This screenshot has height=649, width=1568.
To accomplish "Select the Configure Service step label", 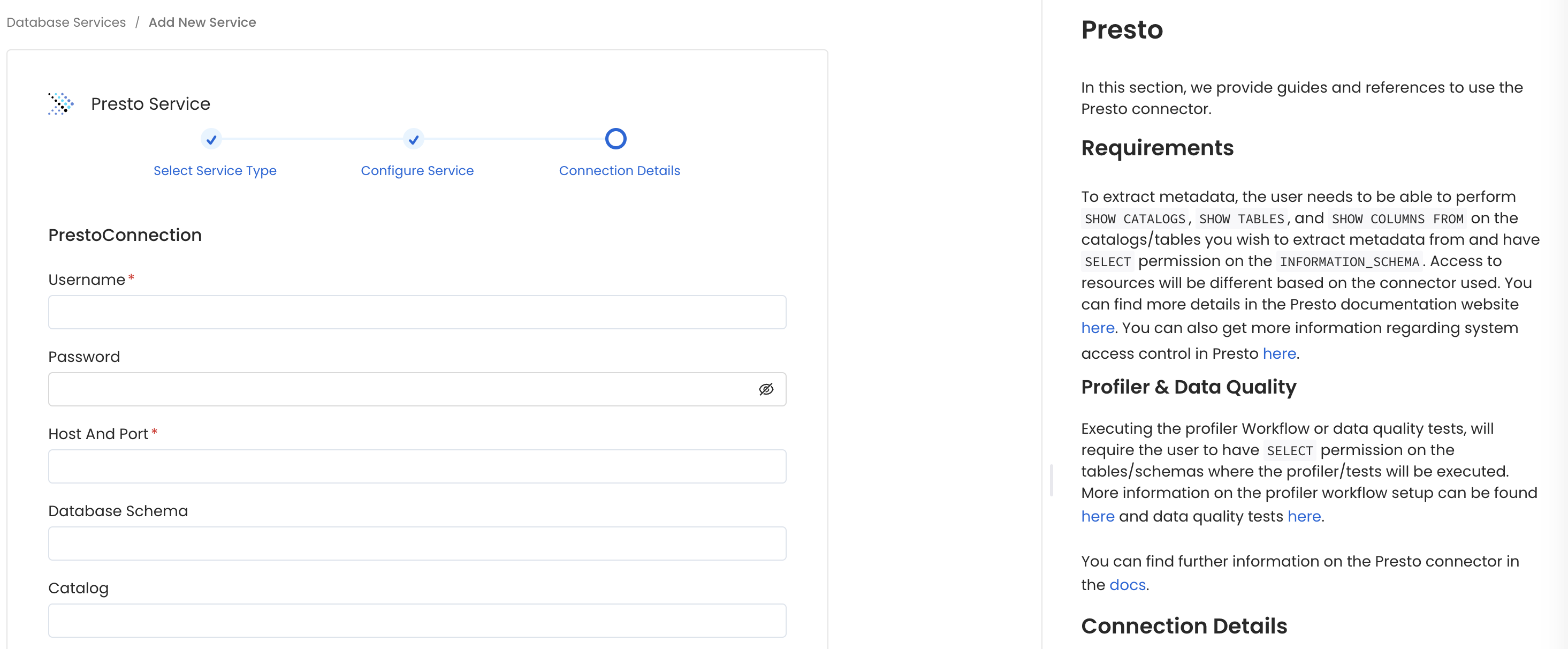I will click(417, 170).
